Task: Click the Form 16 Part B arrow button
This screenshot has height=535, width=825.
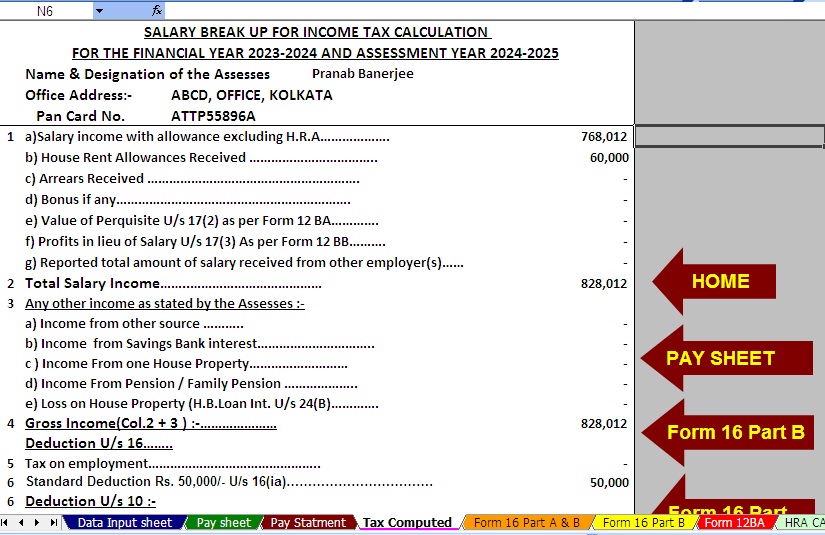Action: 728,432
